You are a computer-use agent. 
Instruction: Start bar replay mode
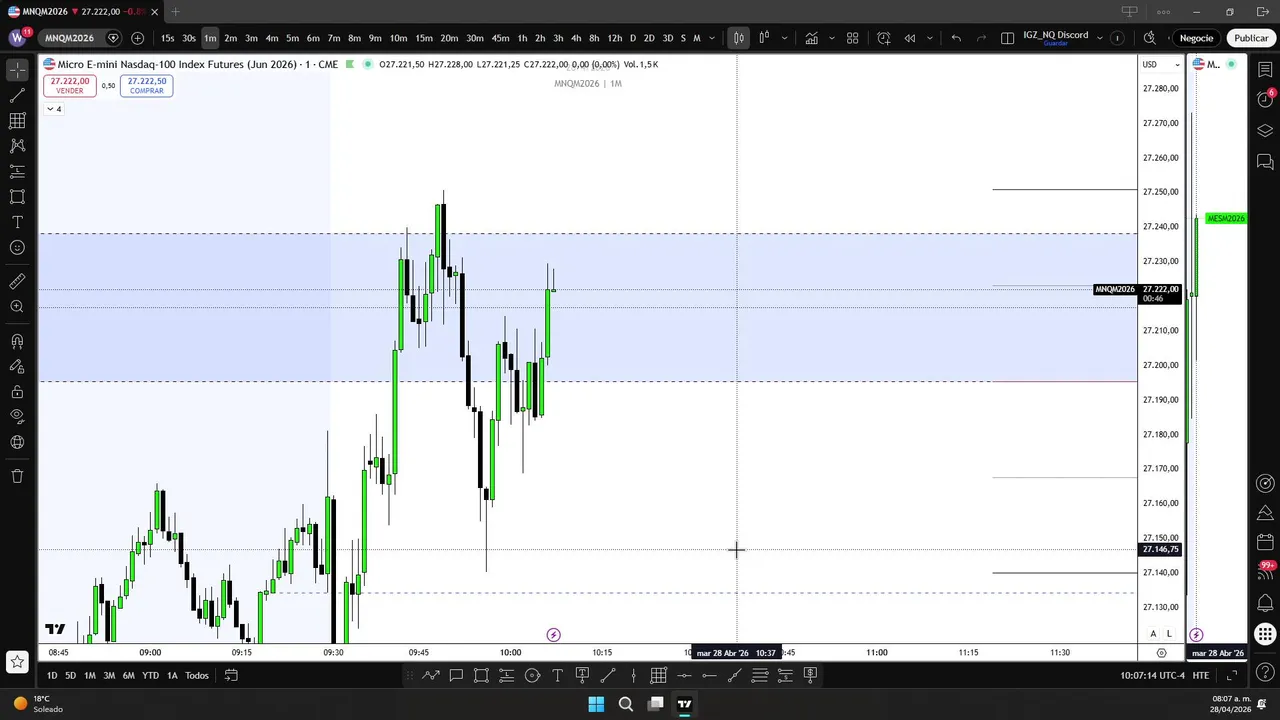pos(910,38)
